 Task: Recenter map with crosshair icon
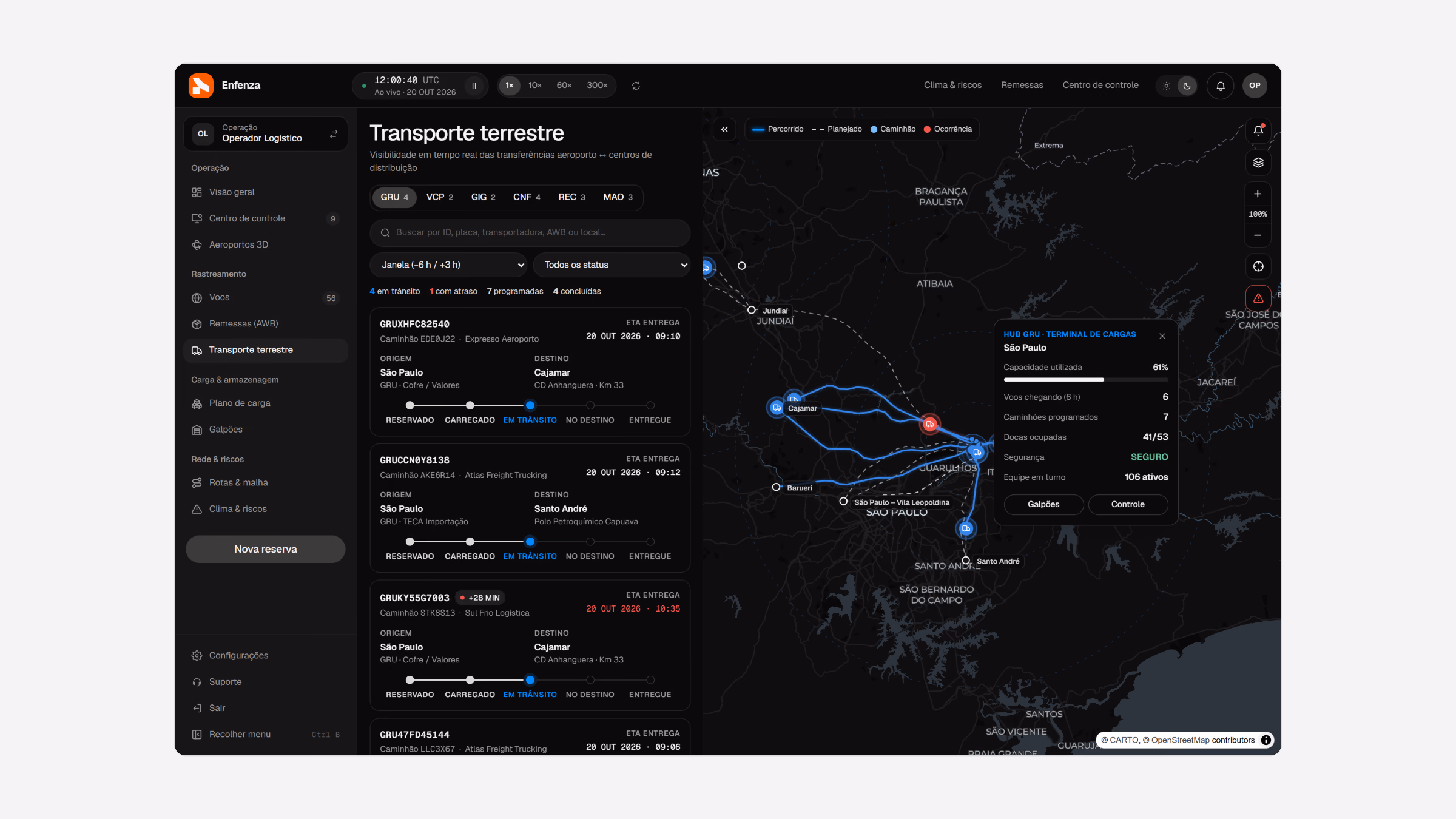(1258, 266)
